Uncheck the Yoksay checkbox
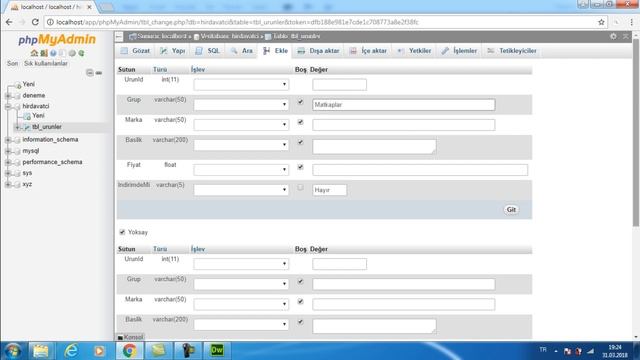This screenshot has height=360, width=640. tap(122, 232)
